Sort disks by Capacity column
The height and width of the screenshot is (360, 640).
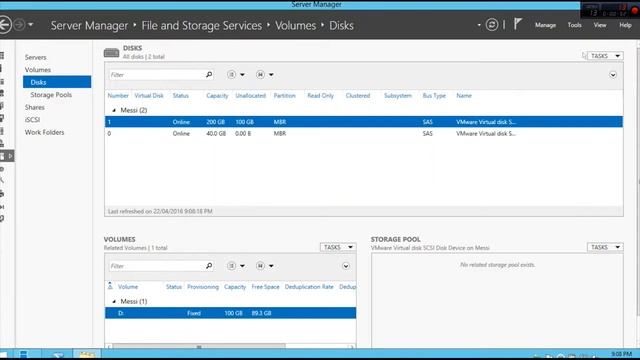tap(217, 96)
